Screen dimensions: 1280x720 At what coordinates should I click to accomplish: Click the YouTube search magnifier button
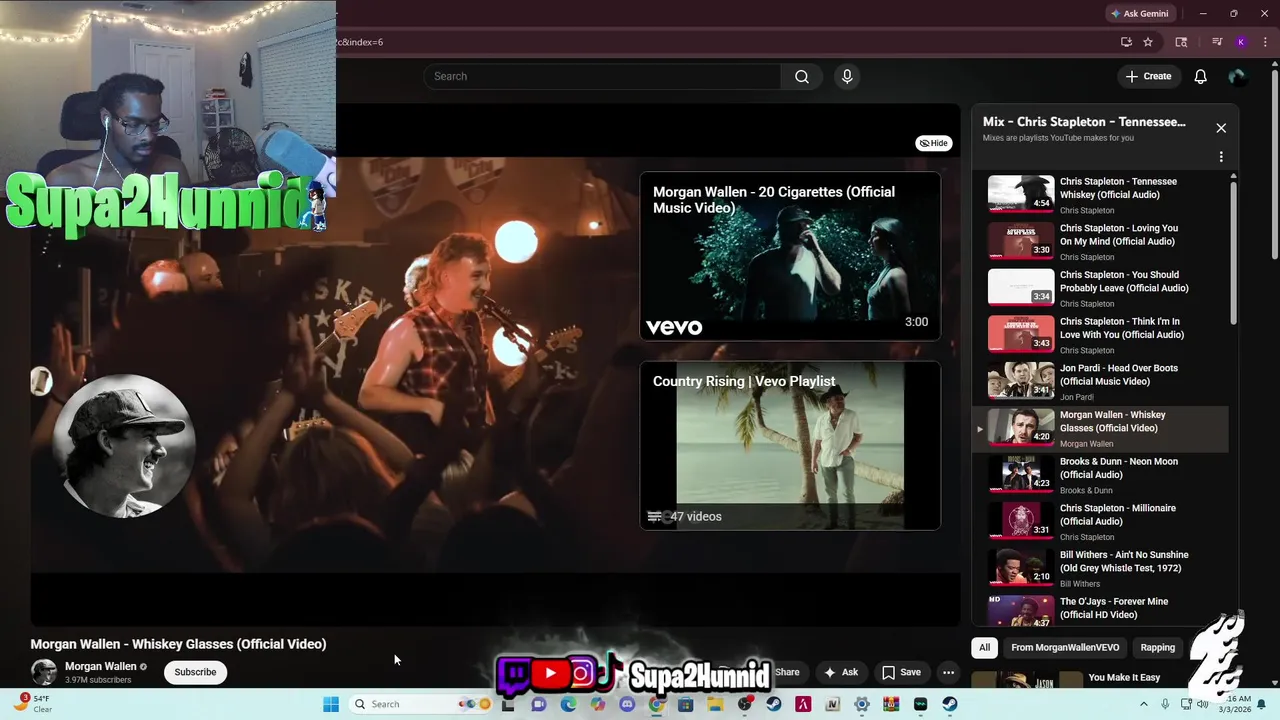point(802,76)
